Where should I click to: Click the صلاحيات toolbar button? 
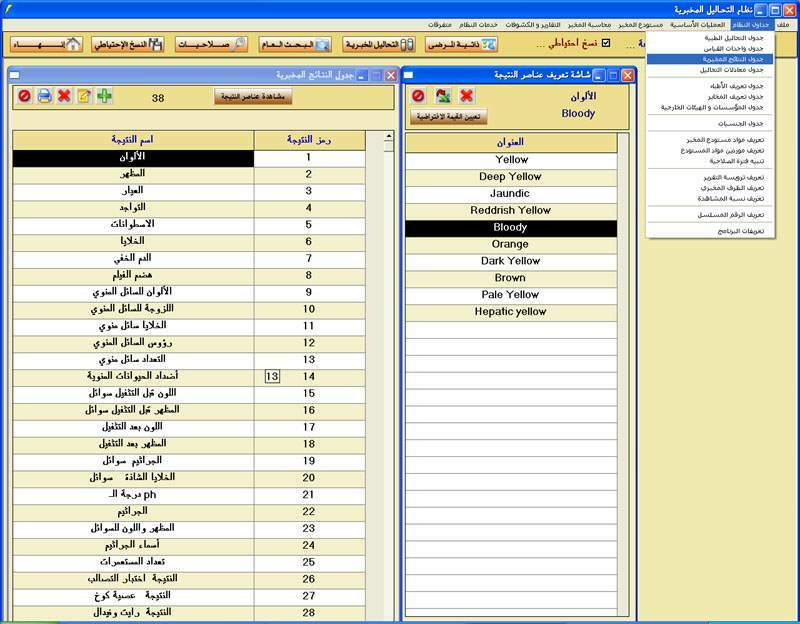pos(212,44)
